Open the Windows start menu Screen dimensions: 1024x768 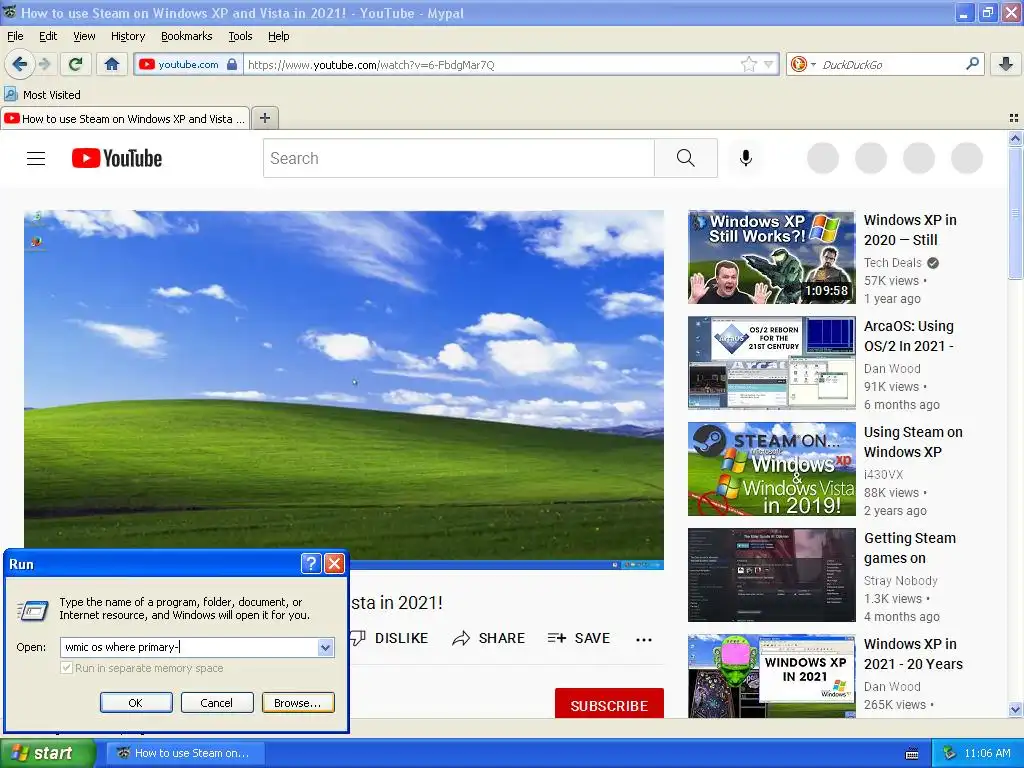click(47, 753)
